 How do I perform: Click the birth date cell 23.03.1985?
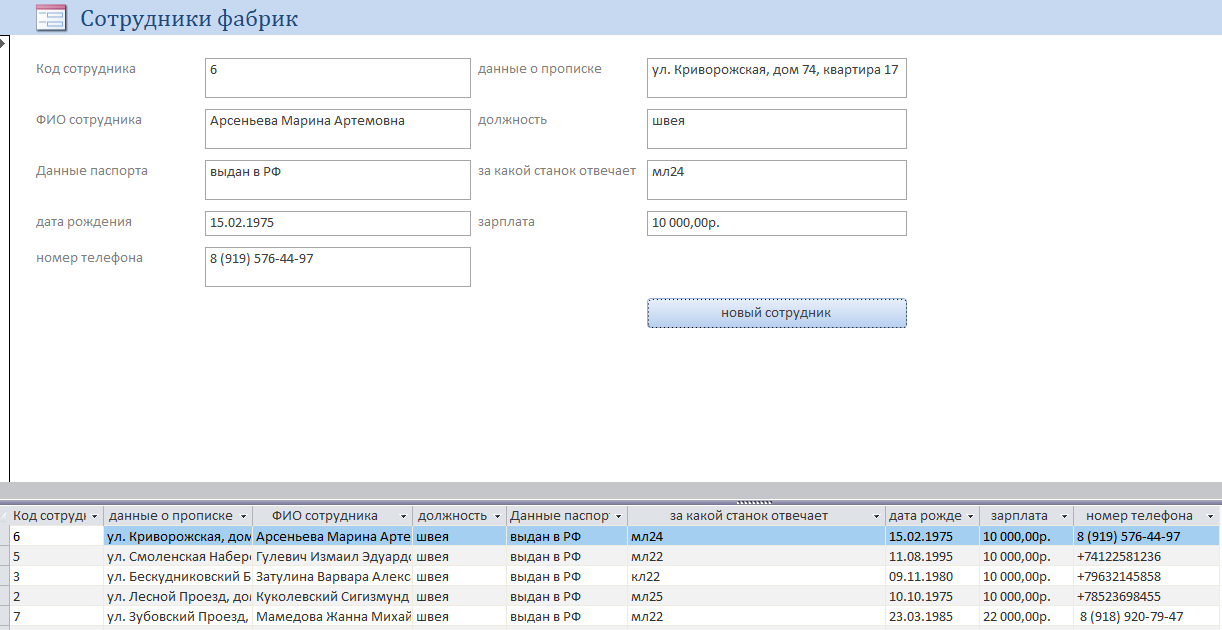933,616
